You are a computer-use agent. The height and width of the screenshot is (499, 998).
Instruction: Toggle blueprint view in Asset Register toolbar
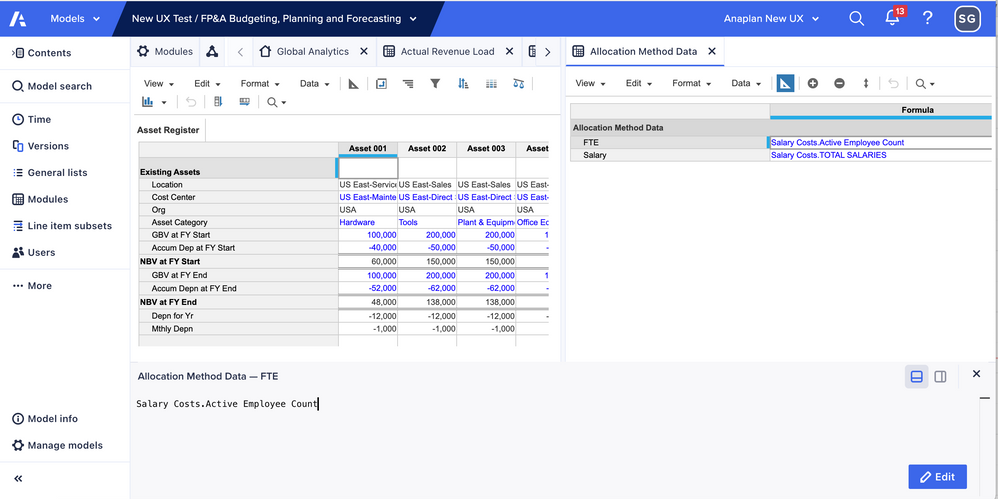pyautogui.click(x=354, y=83)
